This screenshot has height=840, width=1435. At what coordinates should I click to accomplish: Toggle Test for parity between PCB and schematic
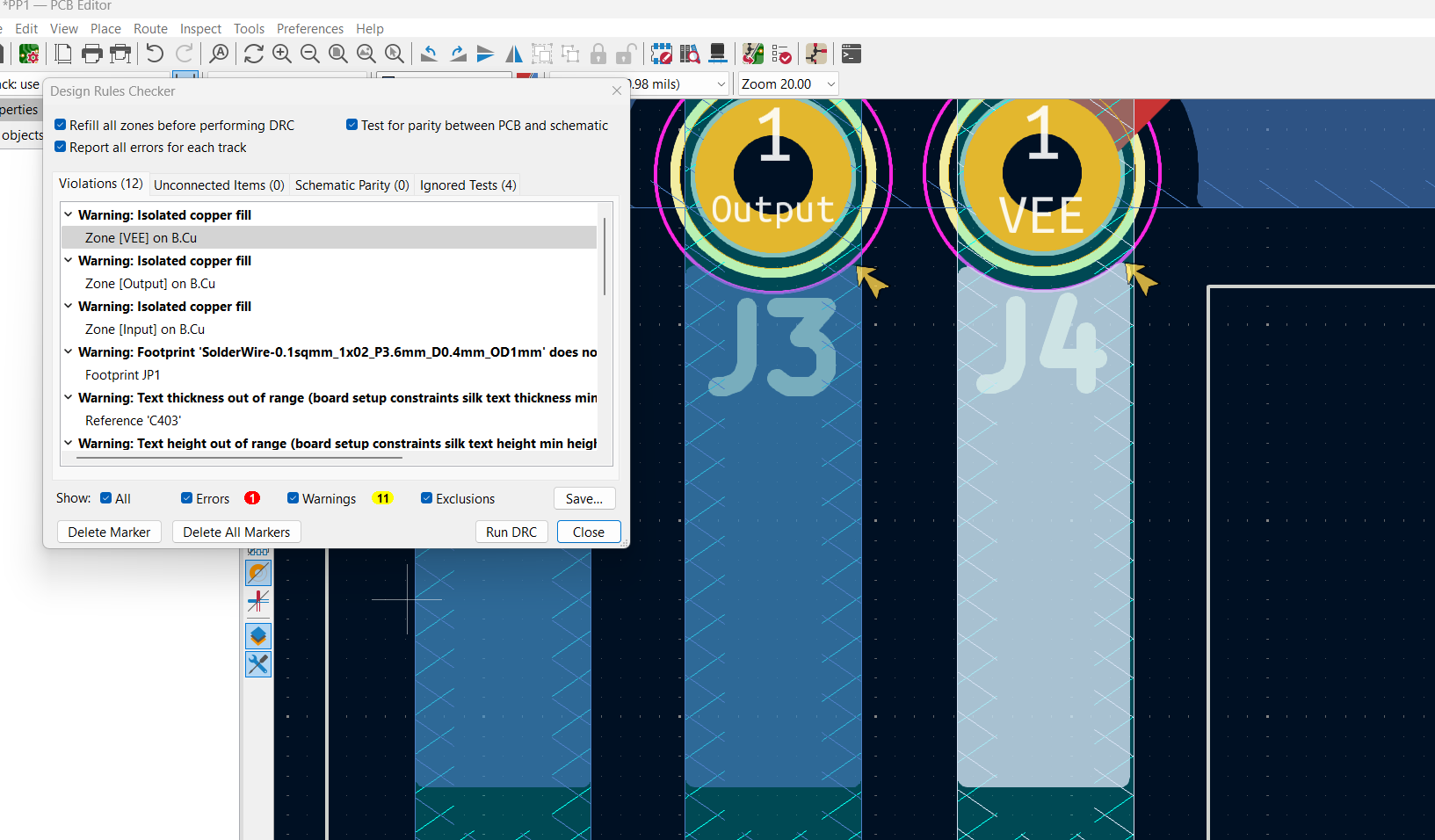(352, 125)
